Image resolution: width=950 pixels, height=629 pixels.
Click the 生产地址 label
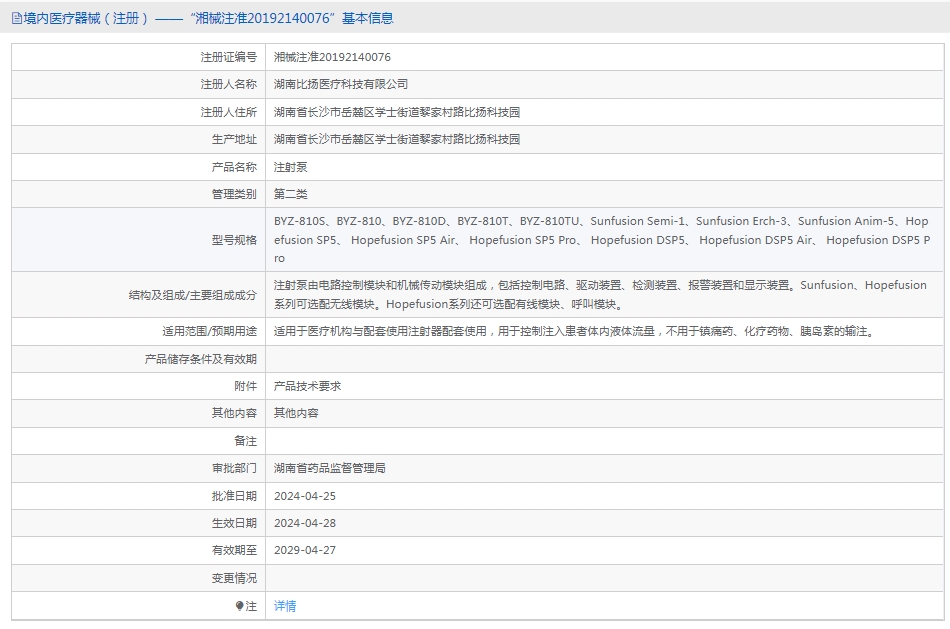[234, 139]
